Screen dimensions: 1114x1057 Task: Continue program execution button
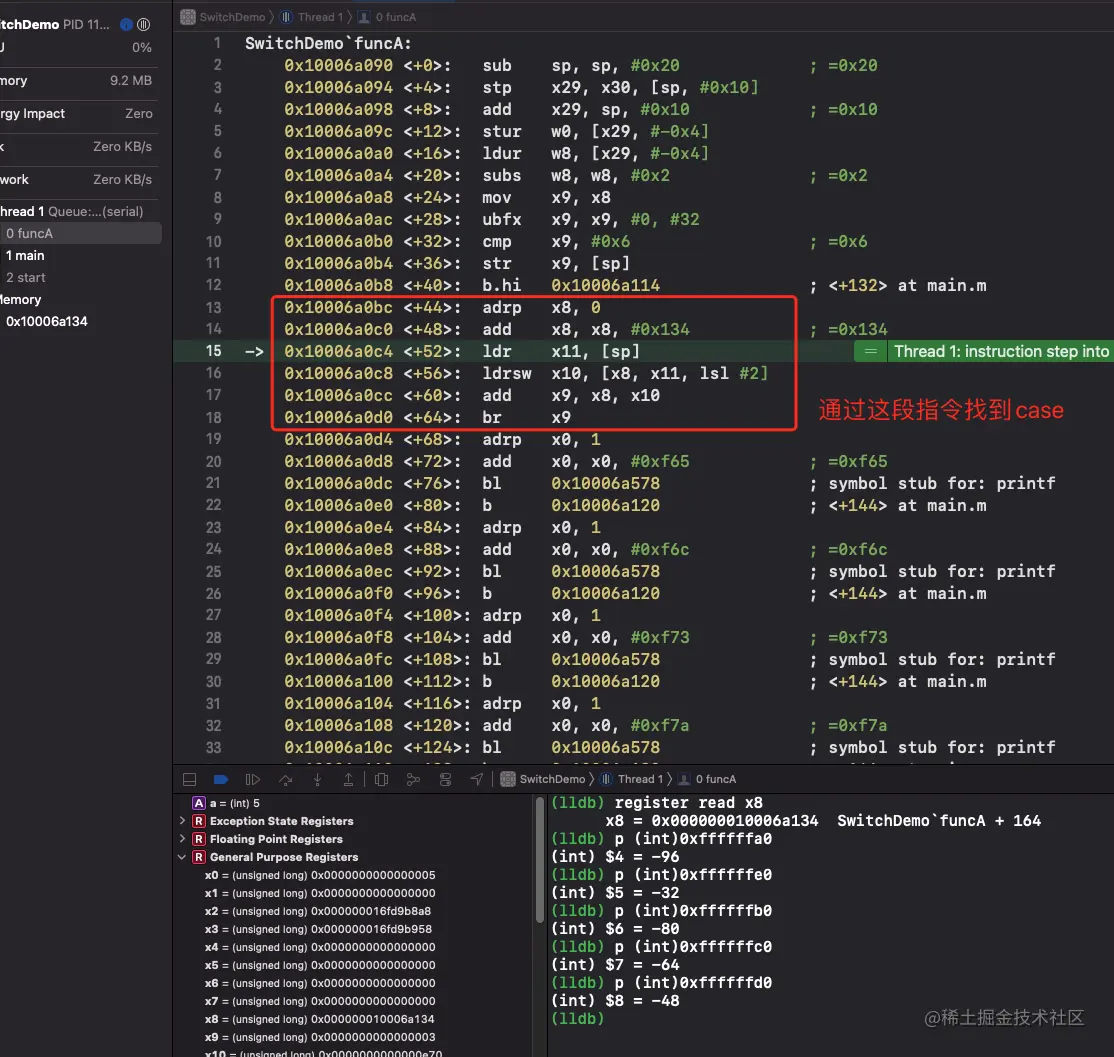click(252, 779)
